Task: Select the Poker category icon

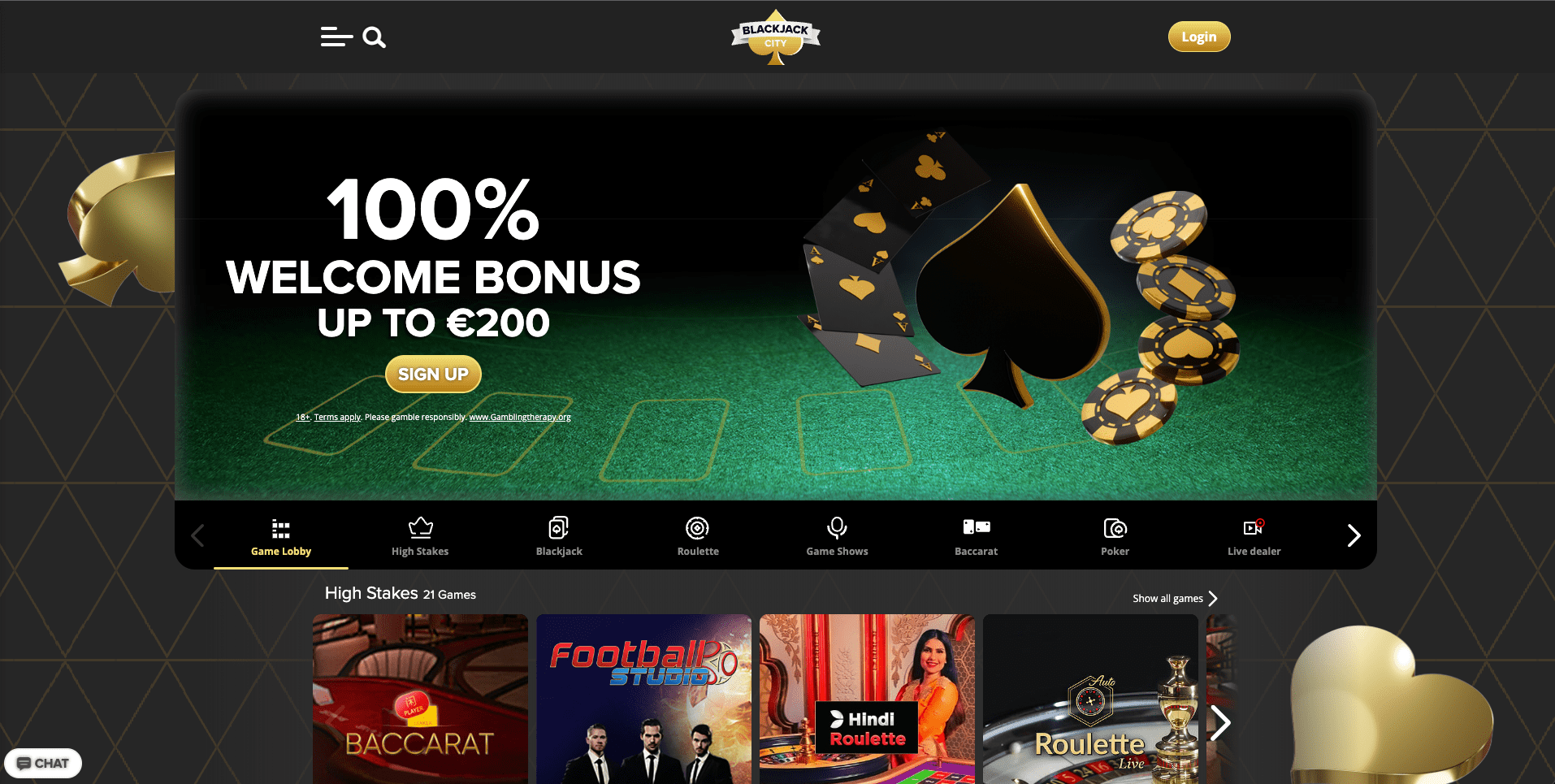Action: pos(1115,528)
